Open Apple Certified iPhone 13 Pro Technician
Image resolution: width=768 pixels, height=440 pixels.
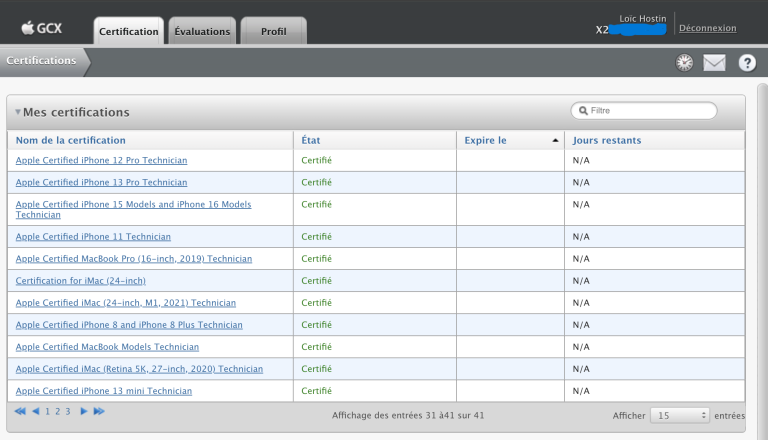tap(101, 182)
